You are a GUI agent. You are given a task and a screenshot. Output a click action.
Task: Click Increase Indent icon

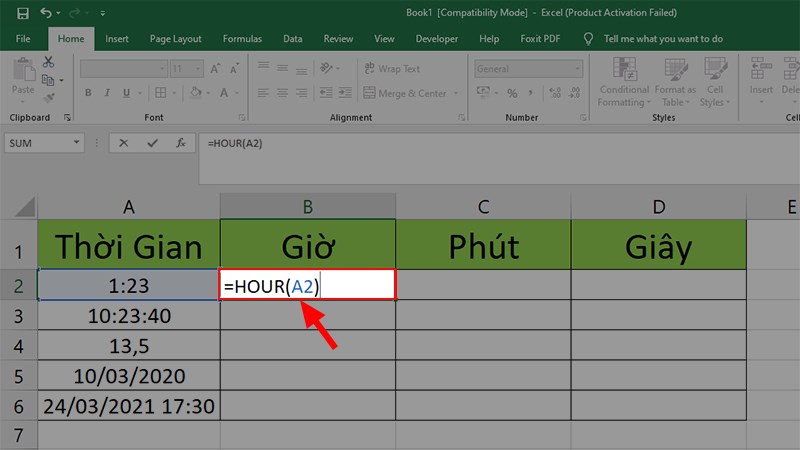point(345,93)
